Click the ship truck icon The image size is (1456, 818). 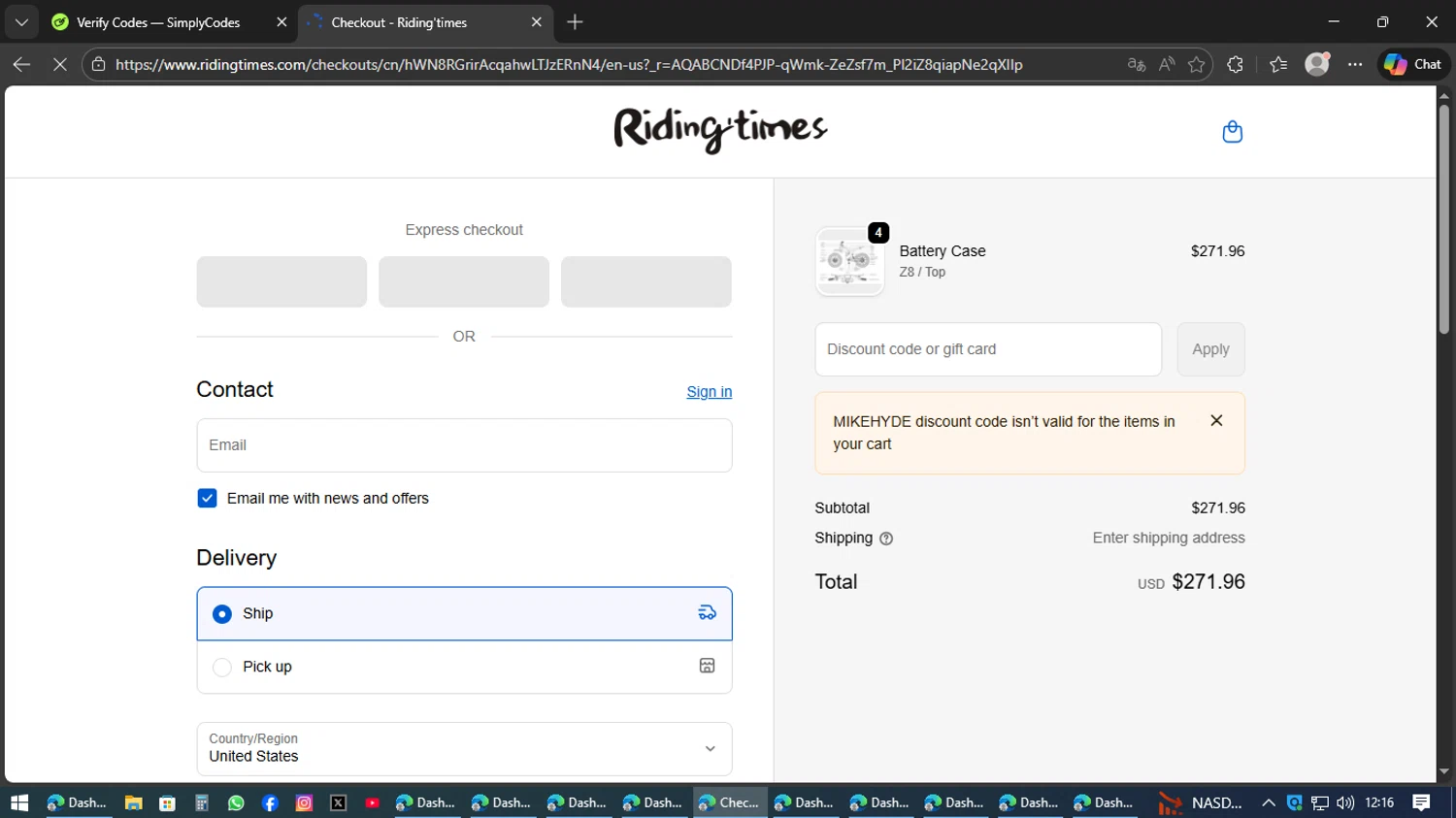point(707,612)
